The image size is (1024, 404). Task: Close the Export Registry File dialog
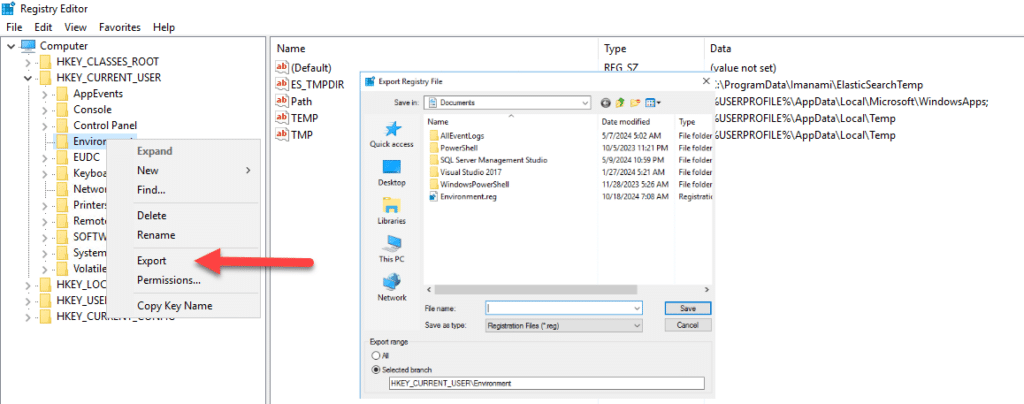tap(706, 82)
